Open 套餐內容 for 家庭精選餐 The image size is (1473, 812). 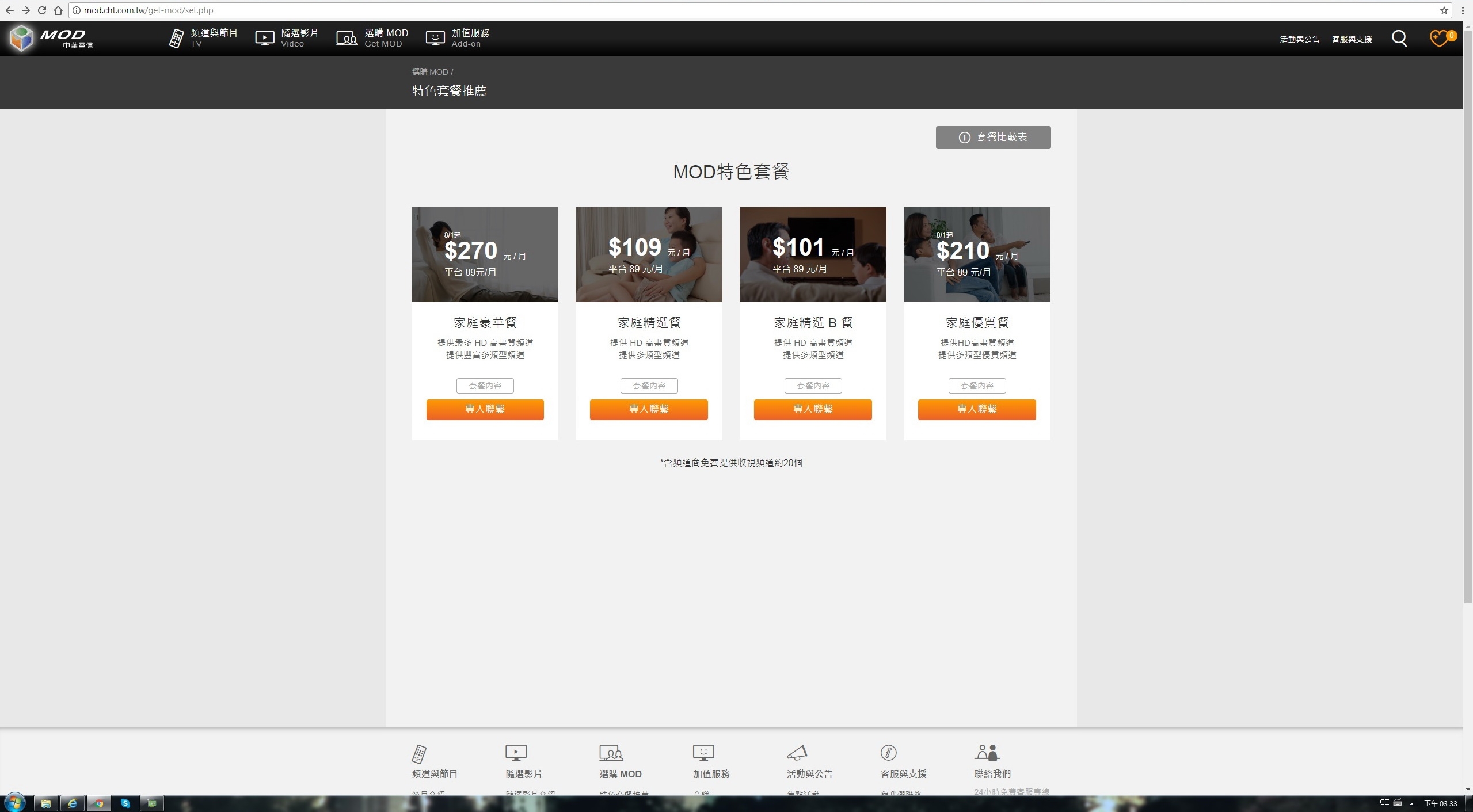coord(649,386)
